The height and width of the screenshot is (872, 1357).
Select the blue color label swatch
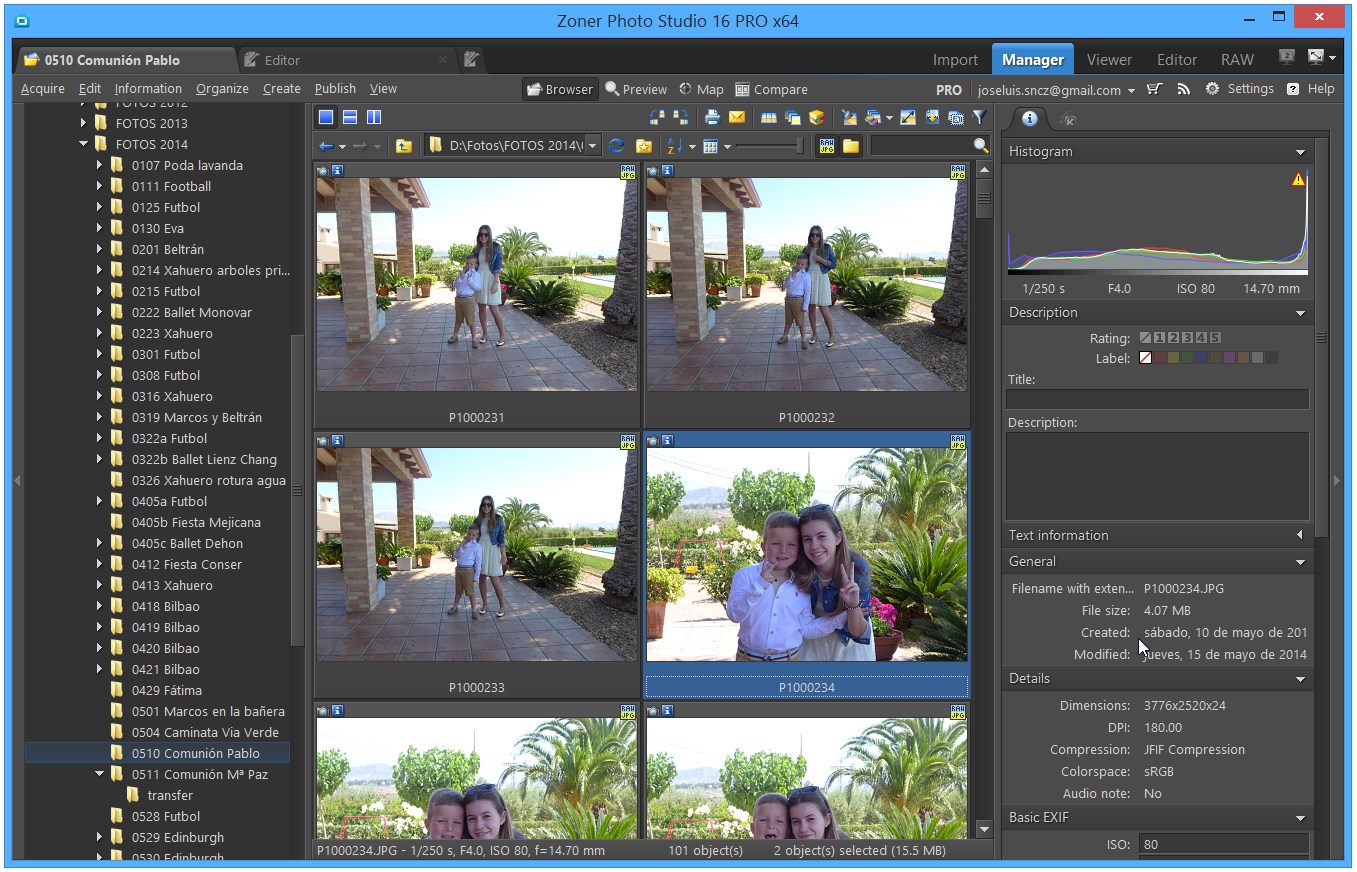1201,358
